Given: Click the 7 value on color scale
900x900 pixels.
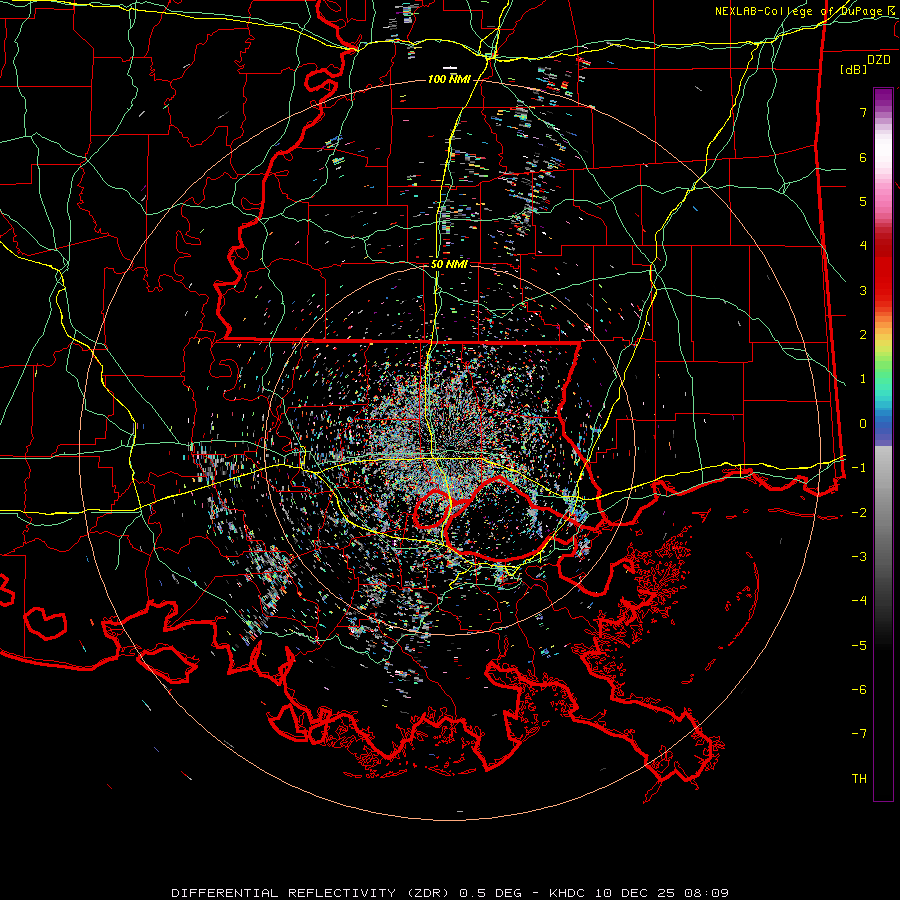Looking at the screenshot, I should (x=863, y=112).
